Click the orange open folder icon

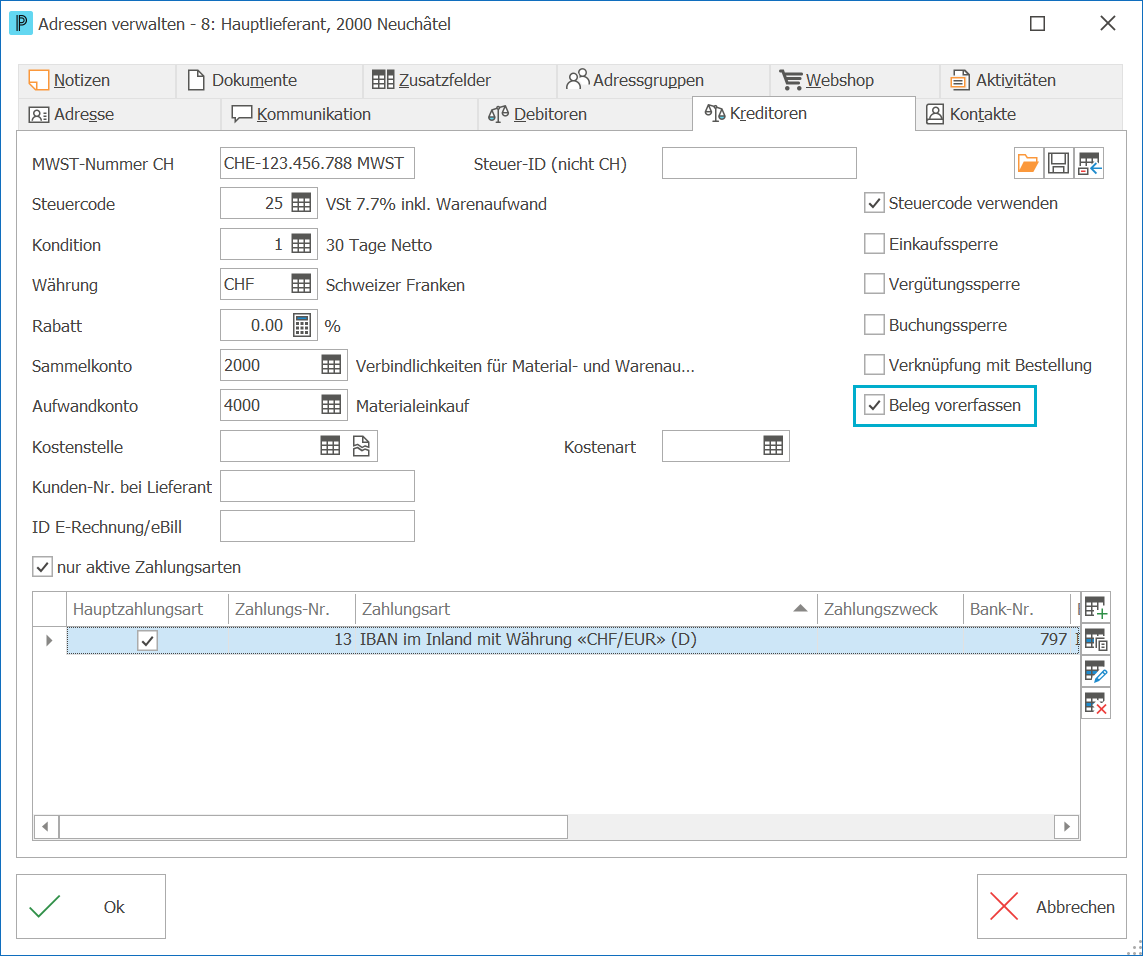tap(1028, 163)
